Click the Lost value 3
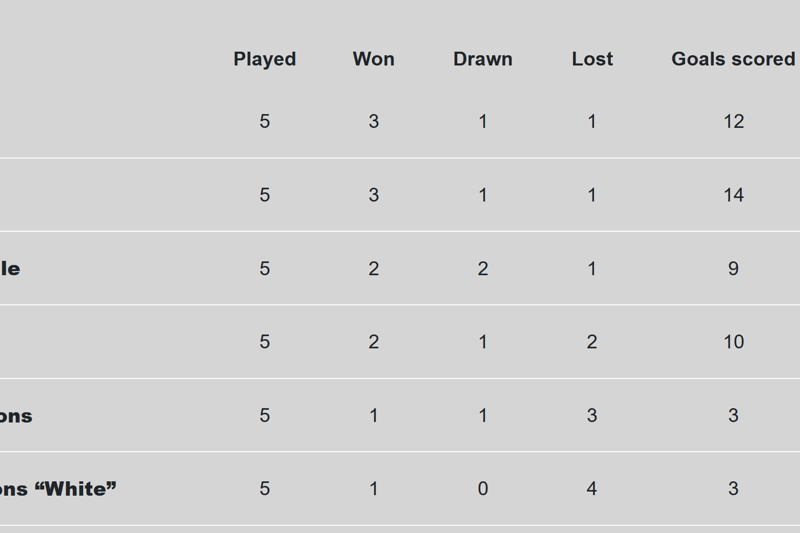This screenshot has height=533, width=800. pyautogui.click(x=592, y=415)
